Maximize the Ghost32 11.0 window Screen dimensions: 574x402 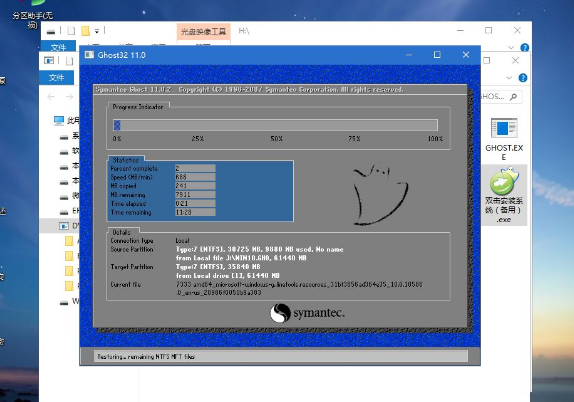click(x=437, y=55)
